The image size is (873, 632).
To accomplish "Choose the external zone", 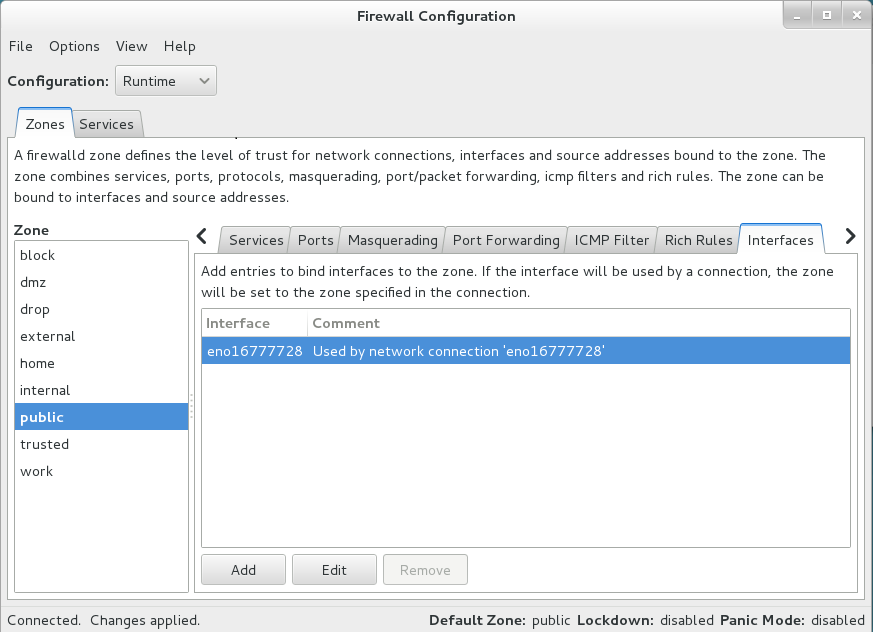I will click(x=47, y=336).
